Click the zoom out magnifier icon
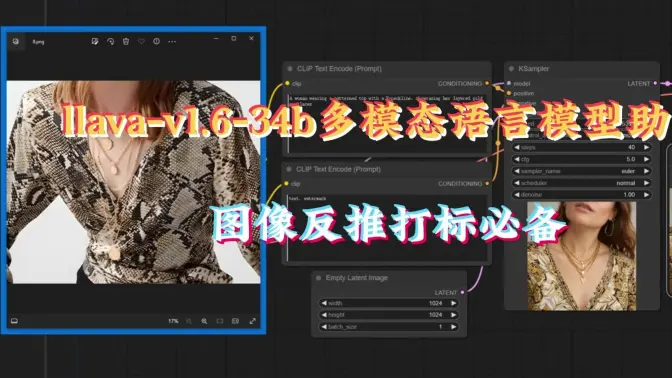Screen dimensions: 672x378 tap(189, 321)
